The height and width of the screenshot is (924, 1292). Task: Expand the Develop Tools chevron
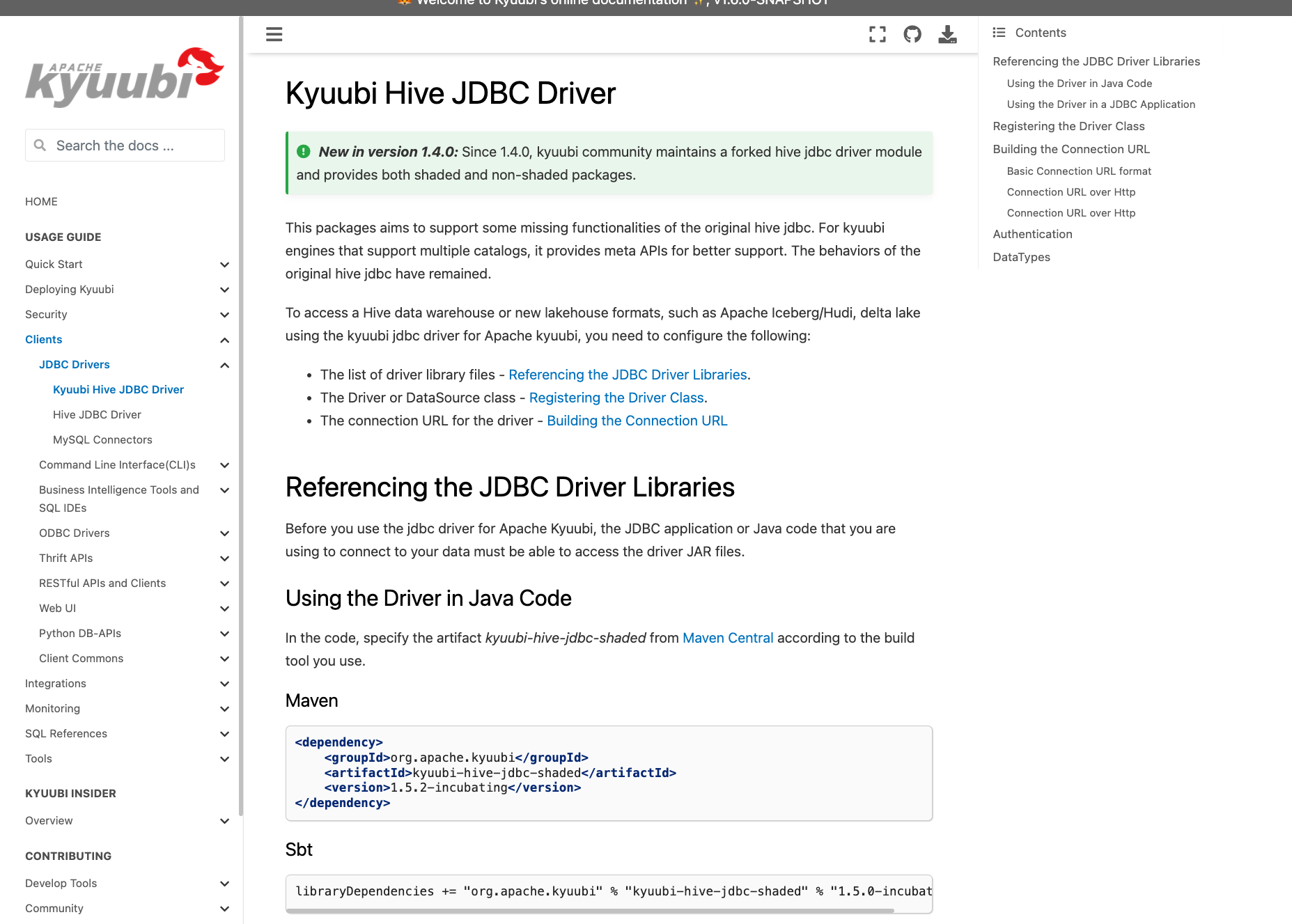224,884
